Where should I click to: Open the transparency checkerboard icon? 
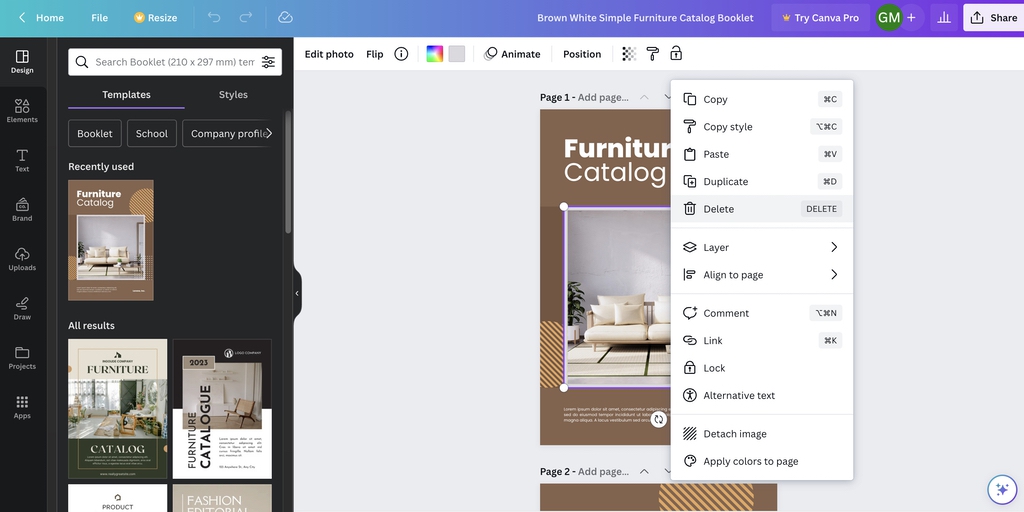629,54
